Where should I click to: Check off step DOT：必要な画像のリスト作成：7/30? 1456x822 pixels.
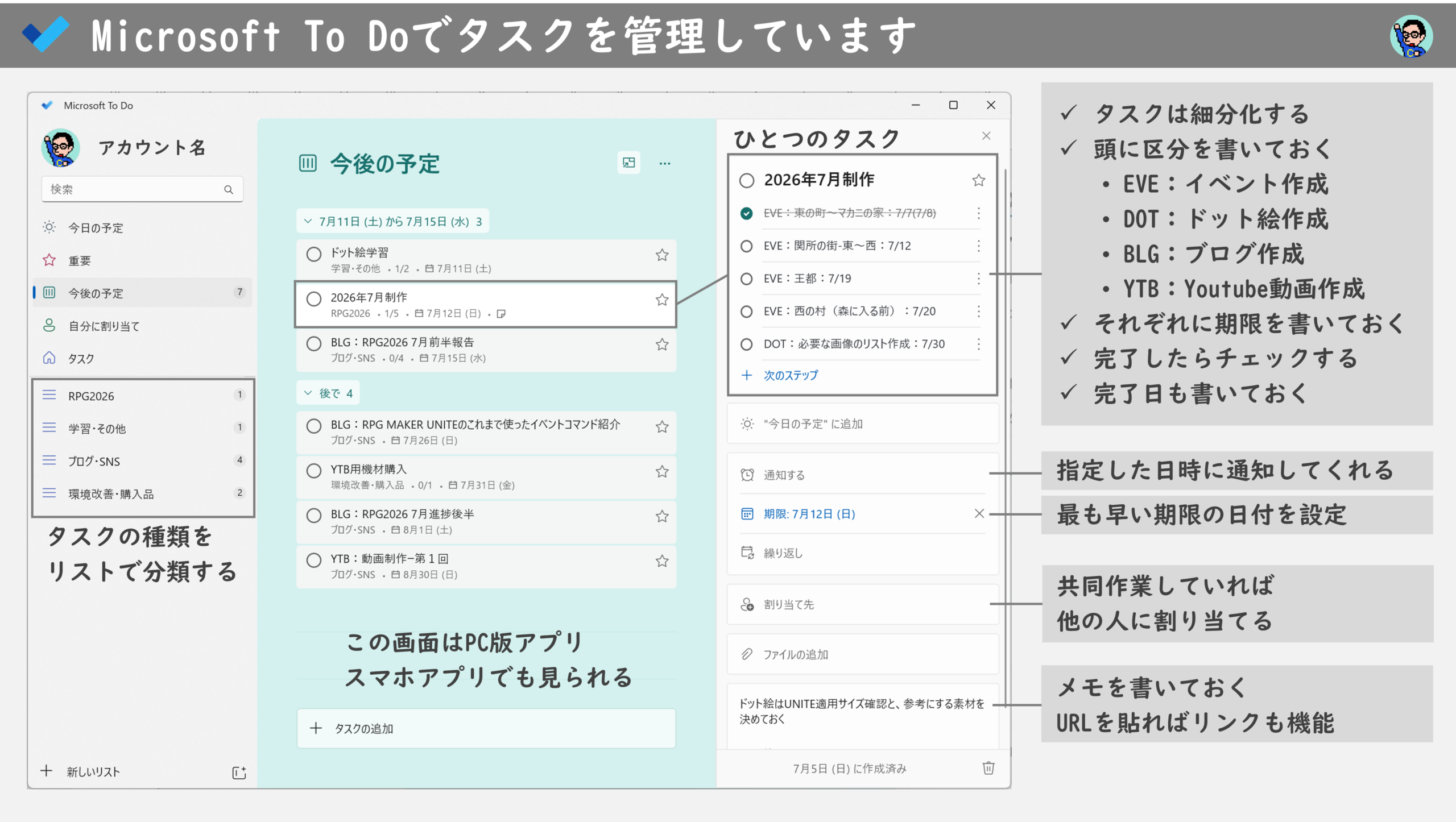tap(746, 344)
